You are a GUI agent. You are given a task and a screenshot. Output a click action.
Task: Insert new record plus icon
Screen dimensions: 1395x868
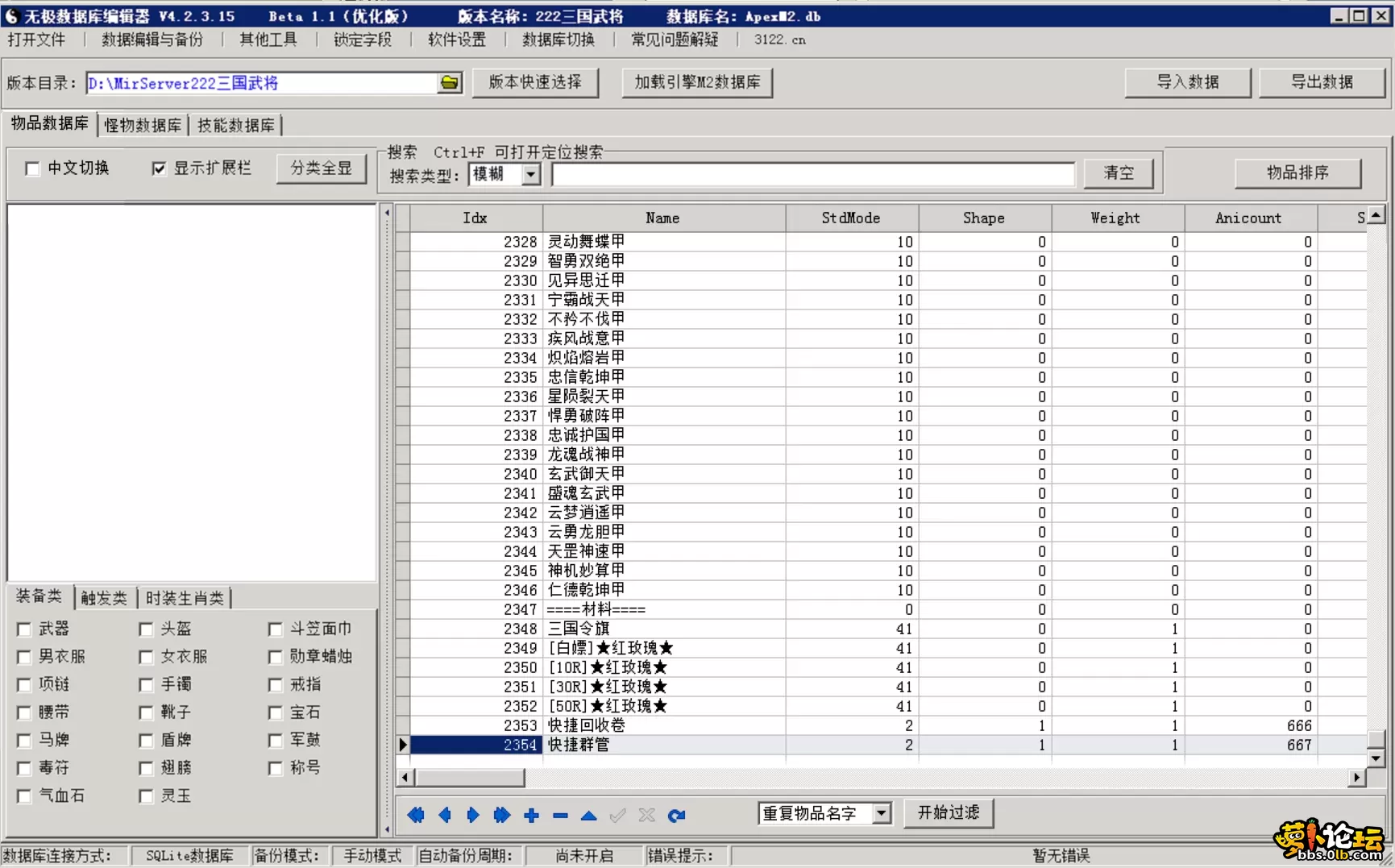(531, 815)
